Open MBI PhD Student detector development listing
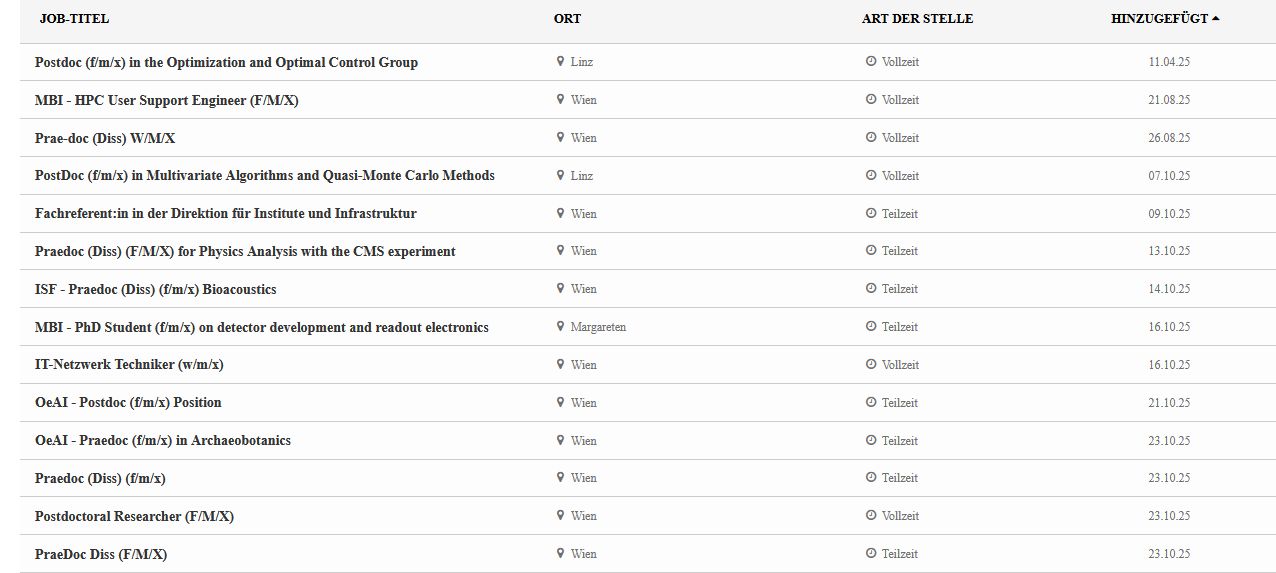 [x=261, y=327]
